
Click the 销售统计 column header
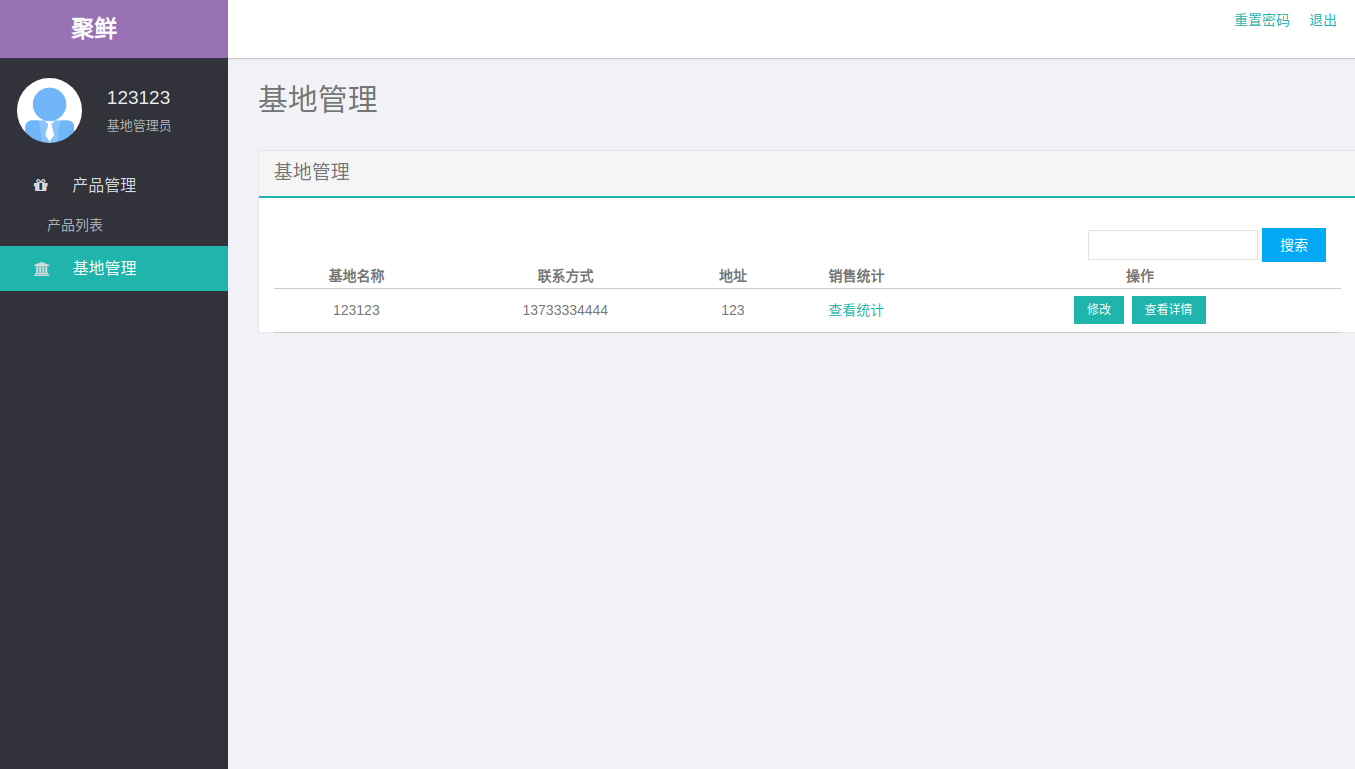[x=855, y=276]
